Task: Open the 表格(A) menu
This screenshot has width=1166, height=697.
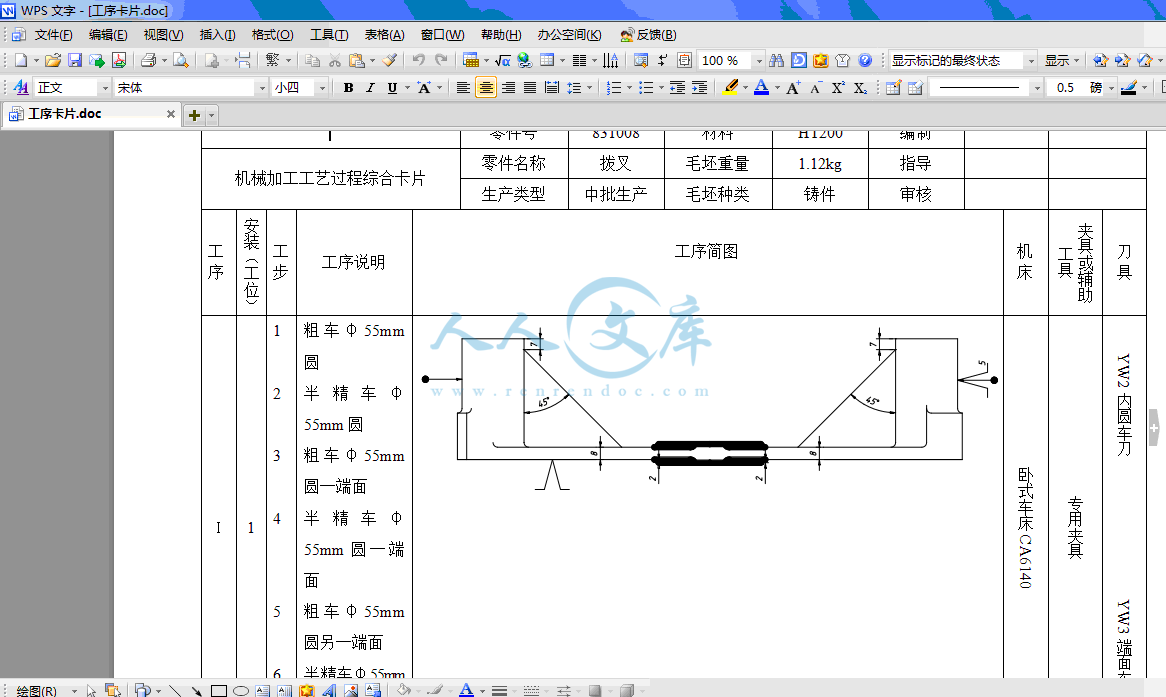Action: [384, 35]
